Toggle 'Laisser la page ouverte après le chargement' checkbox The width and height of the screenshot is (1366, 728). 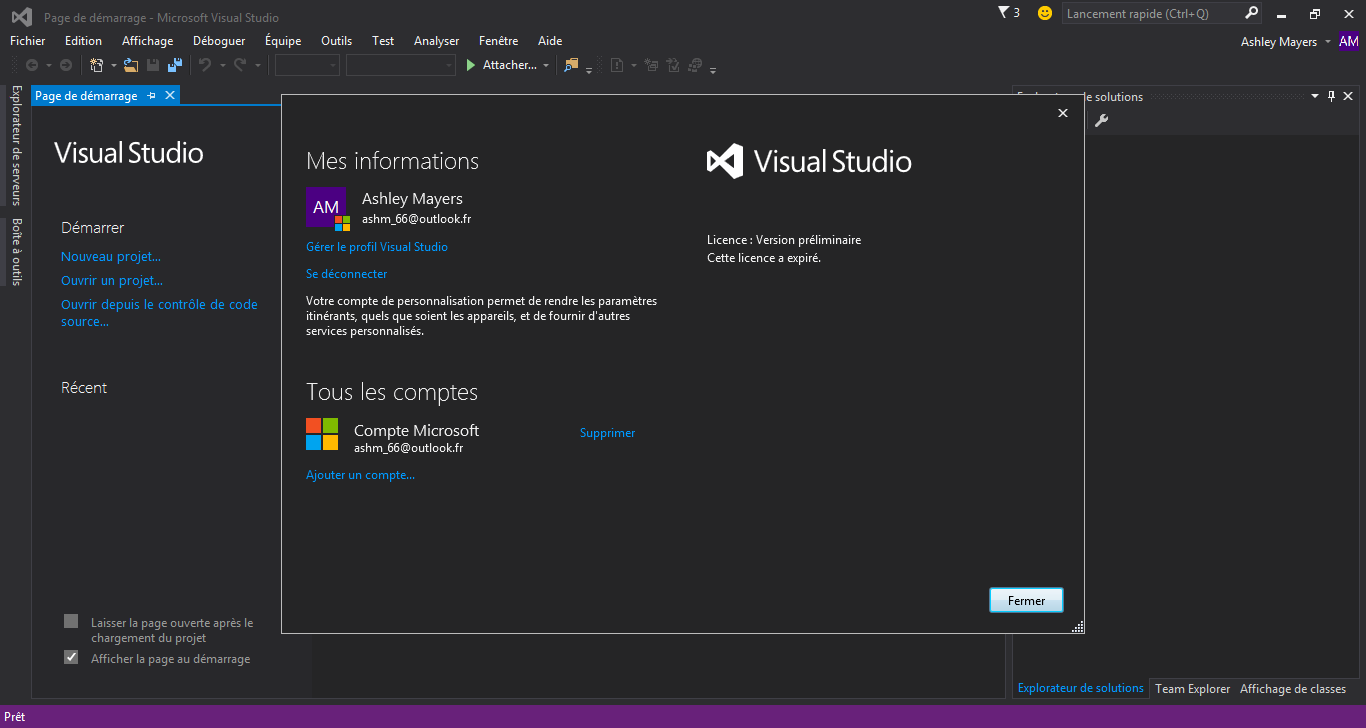point(71,621)
